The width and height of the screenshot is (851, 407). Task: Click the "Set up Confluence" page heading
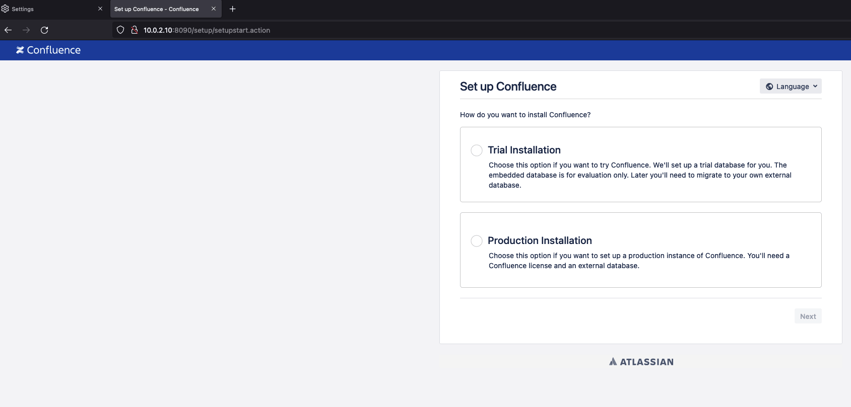point(508,86)
